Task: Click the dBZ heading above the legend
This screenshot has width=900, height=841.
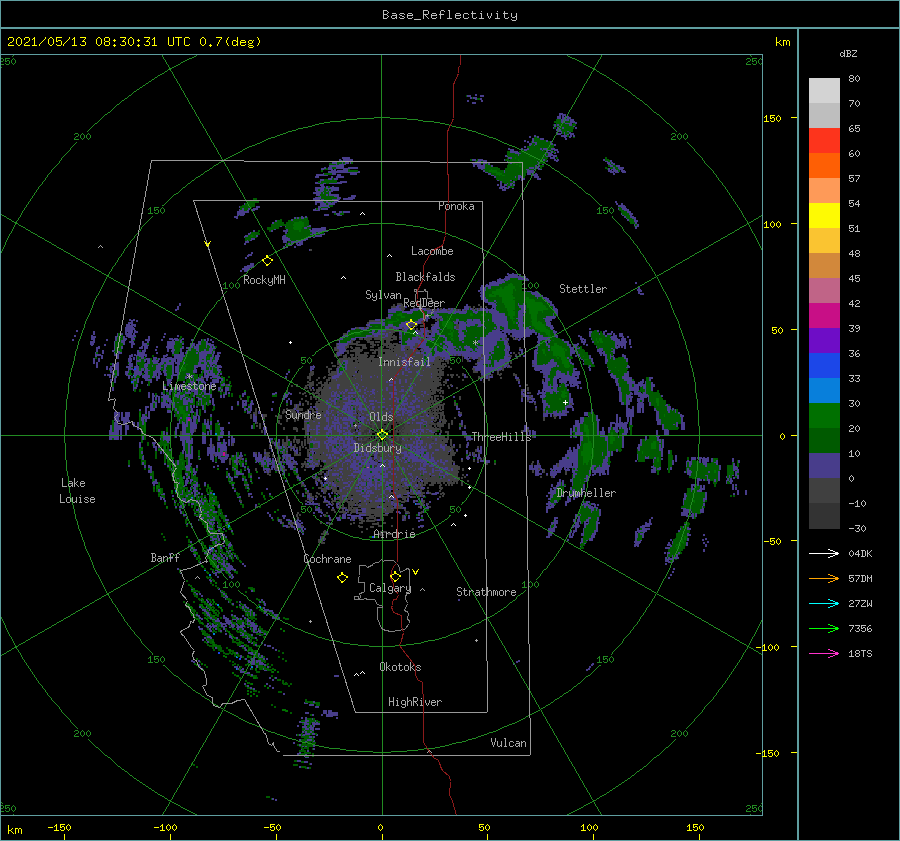Action: [848, 53]
